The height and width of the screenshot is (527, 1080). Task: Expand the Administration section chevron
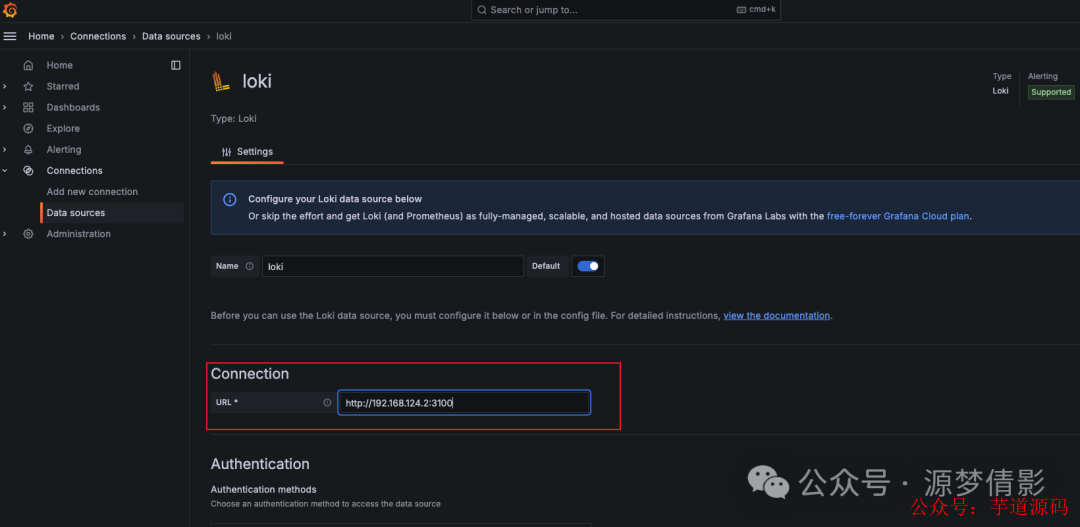pos(5,234)
